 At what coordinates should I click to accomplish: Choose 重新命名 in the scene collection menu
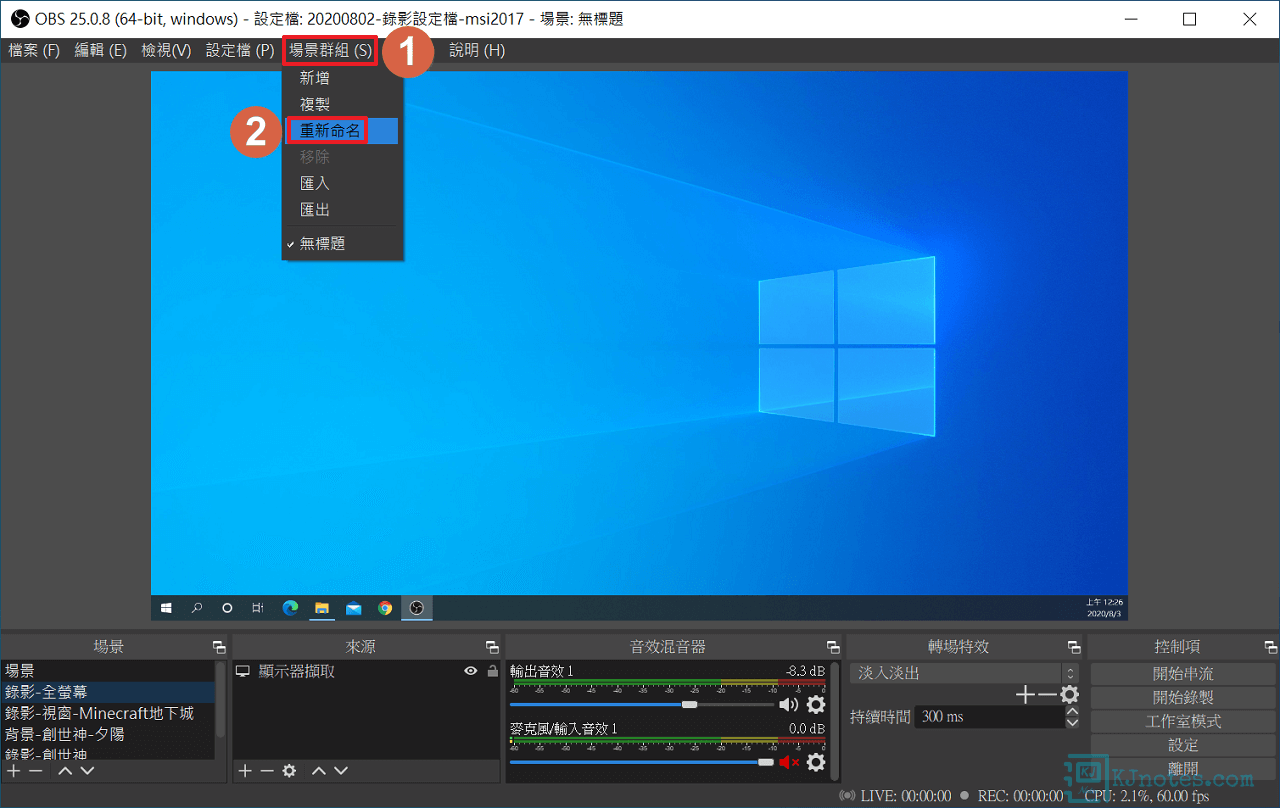[342, 131]
